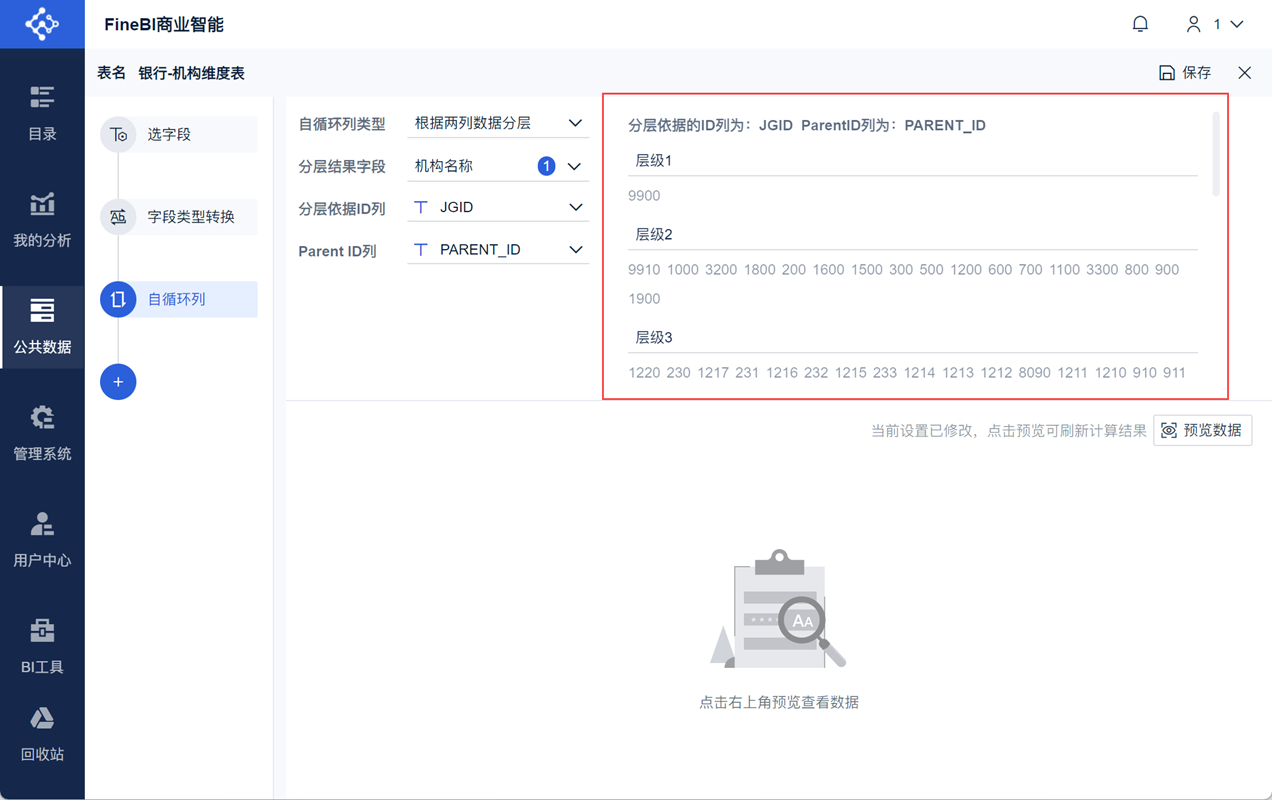Open the 目录 sidebar section
The height and width of the screenshot is (800, 1272).
click(x=42, y=113)
